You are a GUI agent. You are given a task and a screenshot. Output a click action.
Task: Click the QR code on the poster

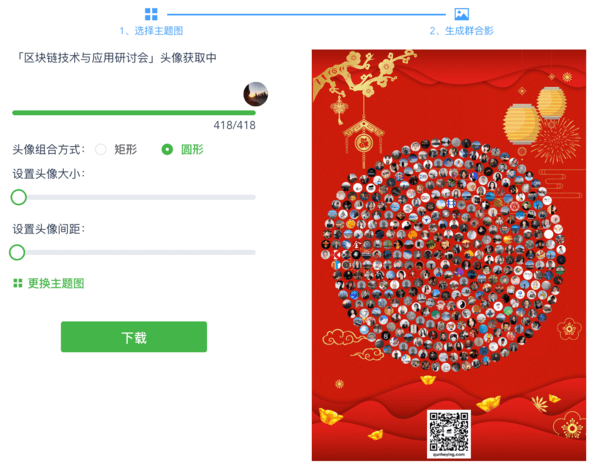[449, 434]
